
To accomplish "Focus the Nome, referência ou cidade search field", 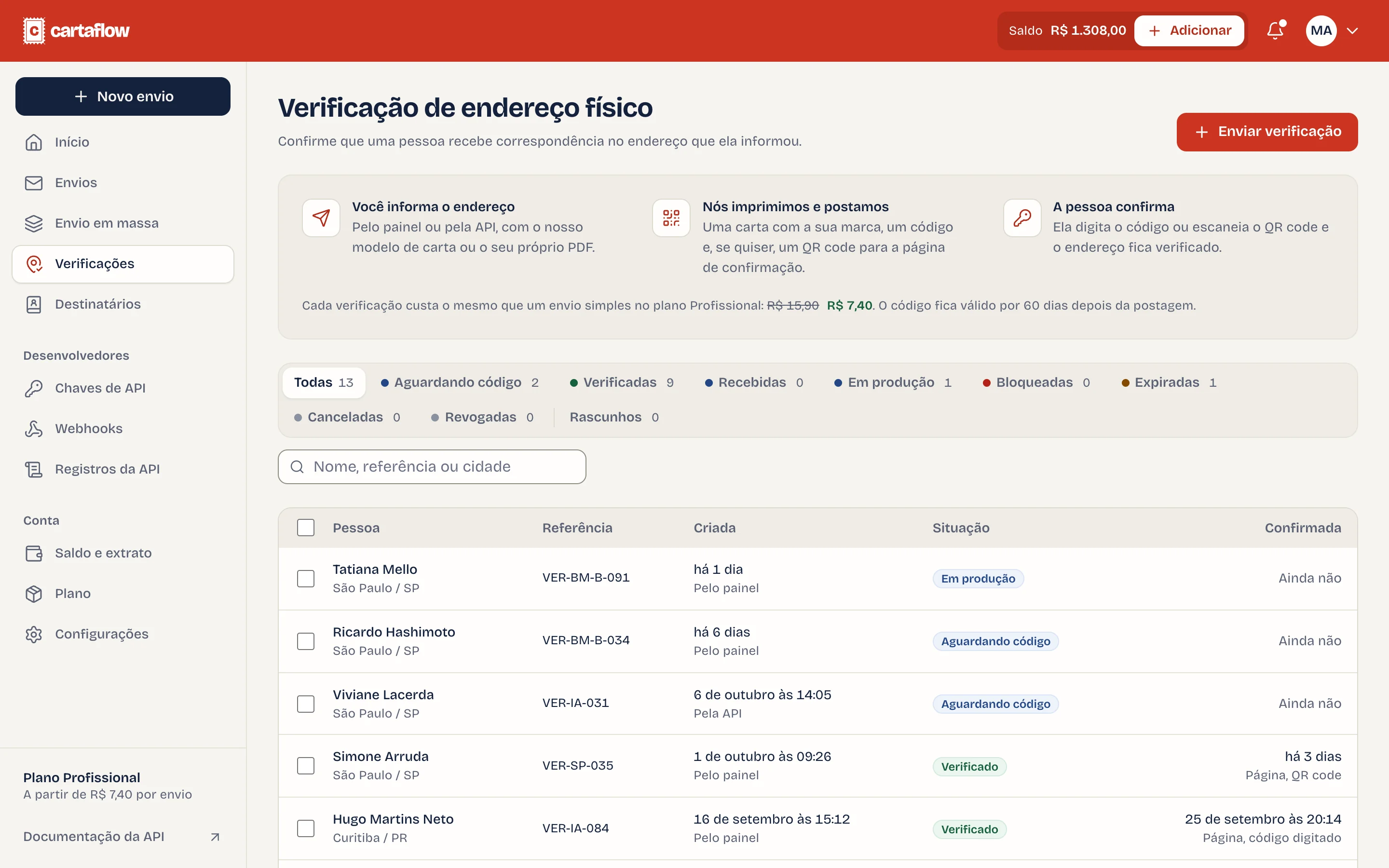I will 432,467.
